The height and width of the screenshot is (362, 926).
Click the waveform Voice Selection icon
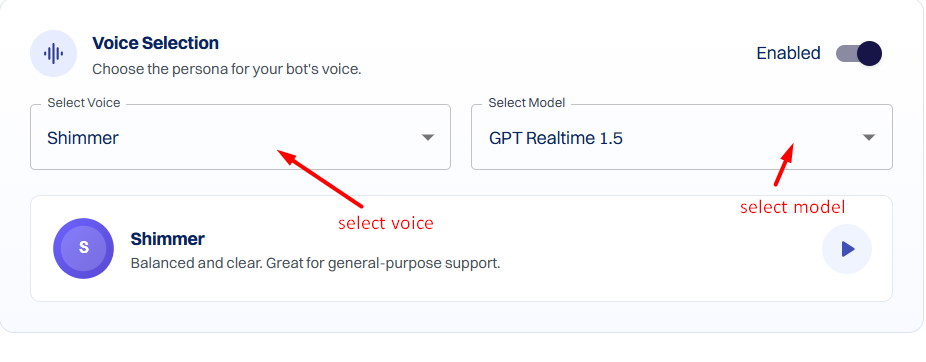click(53, 54)
